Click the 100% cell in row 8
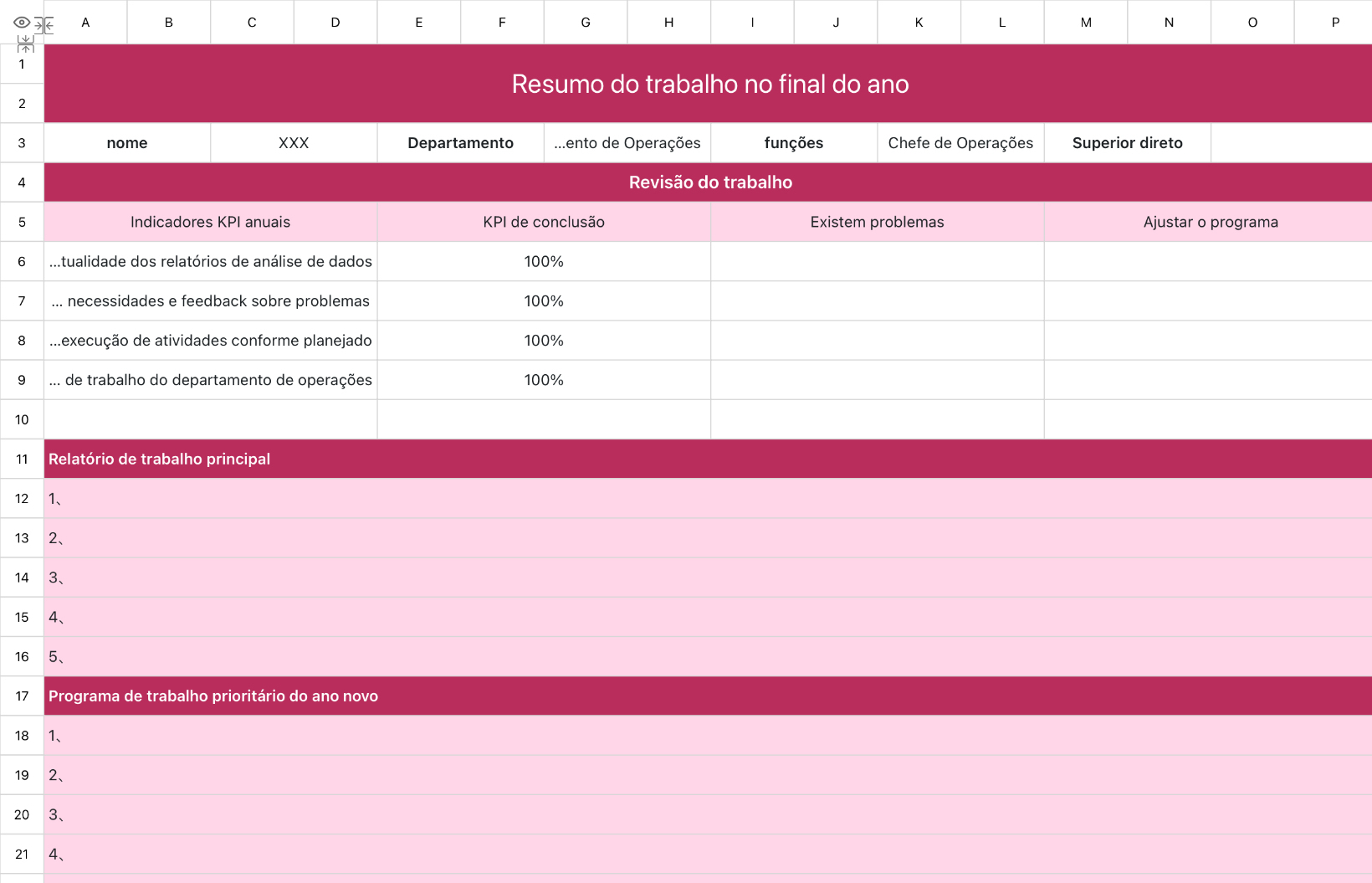 point(544,341)
